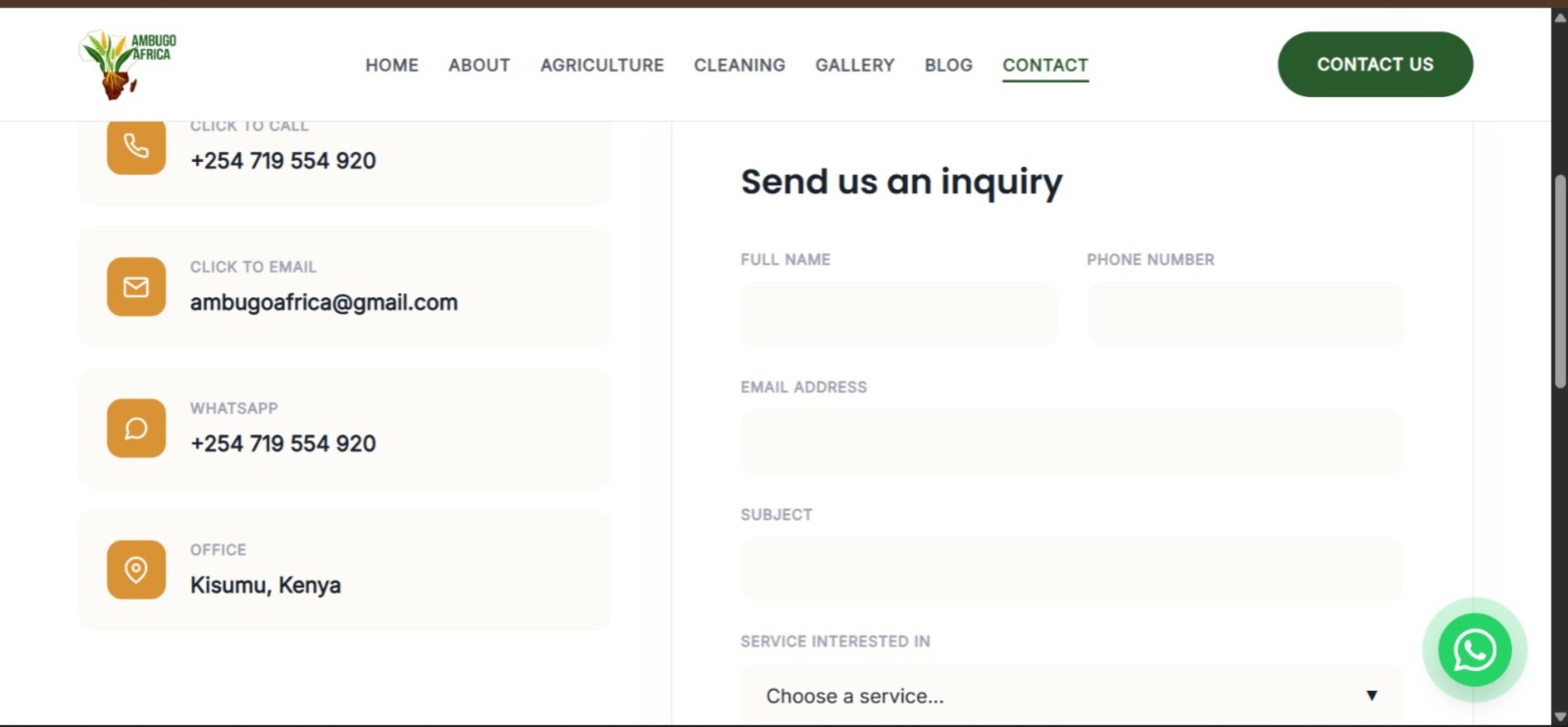Focus the Phone Number input field
Viewport: 1568px width, 727px height.
pos(1245,313)
